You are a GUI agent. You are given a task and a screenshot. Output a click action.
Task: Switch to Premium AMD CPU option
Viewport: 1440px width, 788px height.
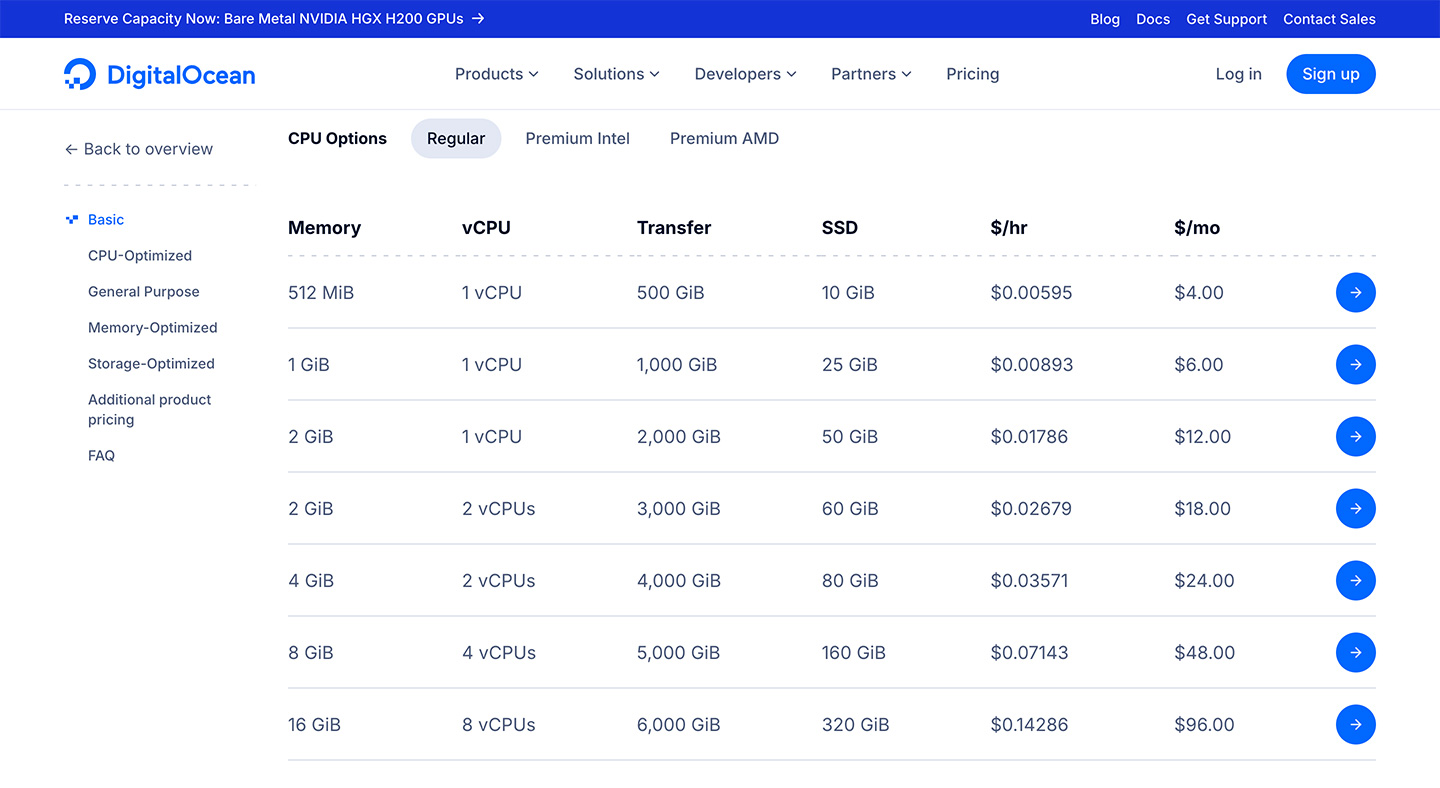(x=724, y=139)
